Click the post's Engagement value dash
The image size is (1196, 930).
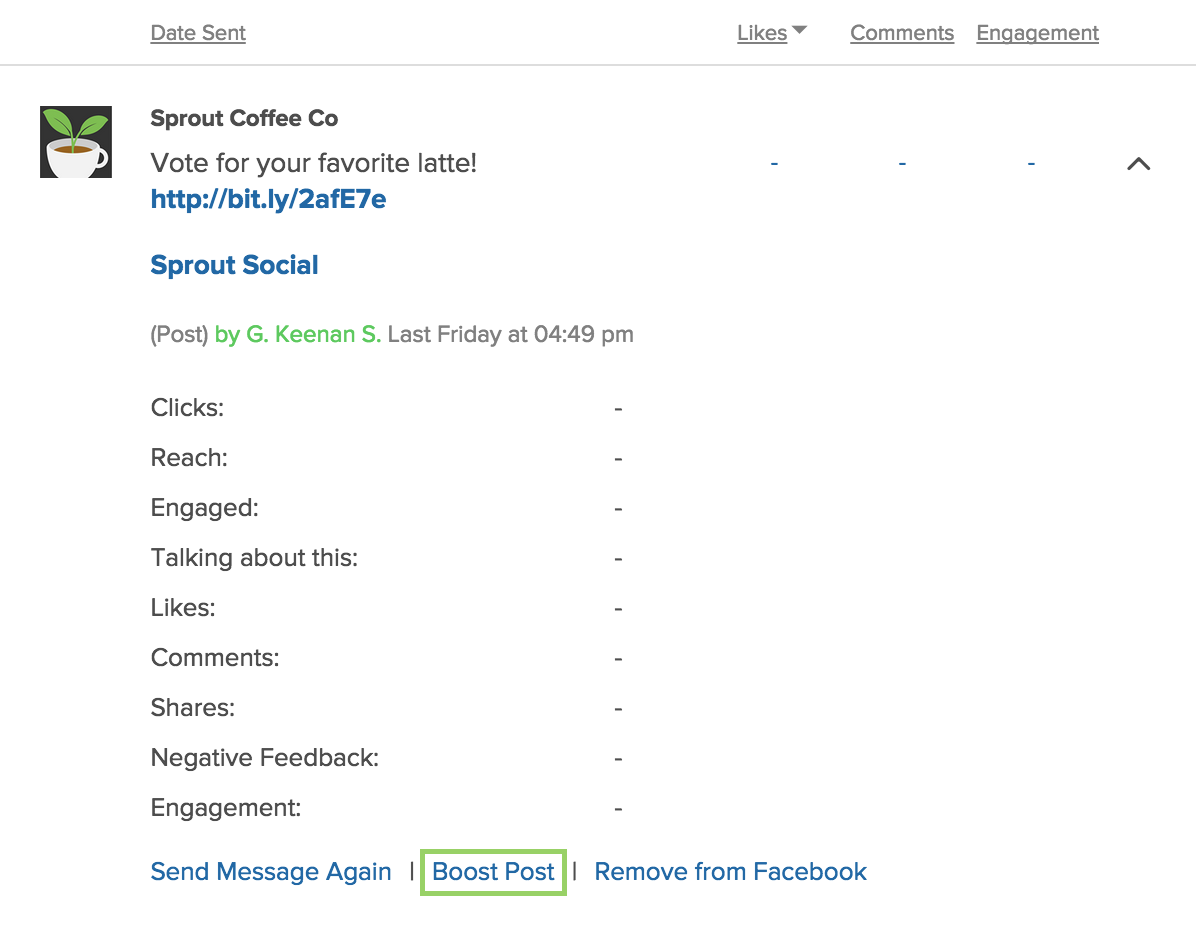pos(1031,163)
